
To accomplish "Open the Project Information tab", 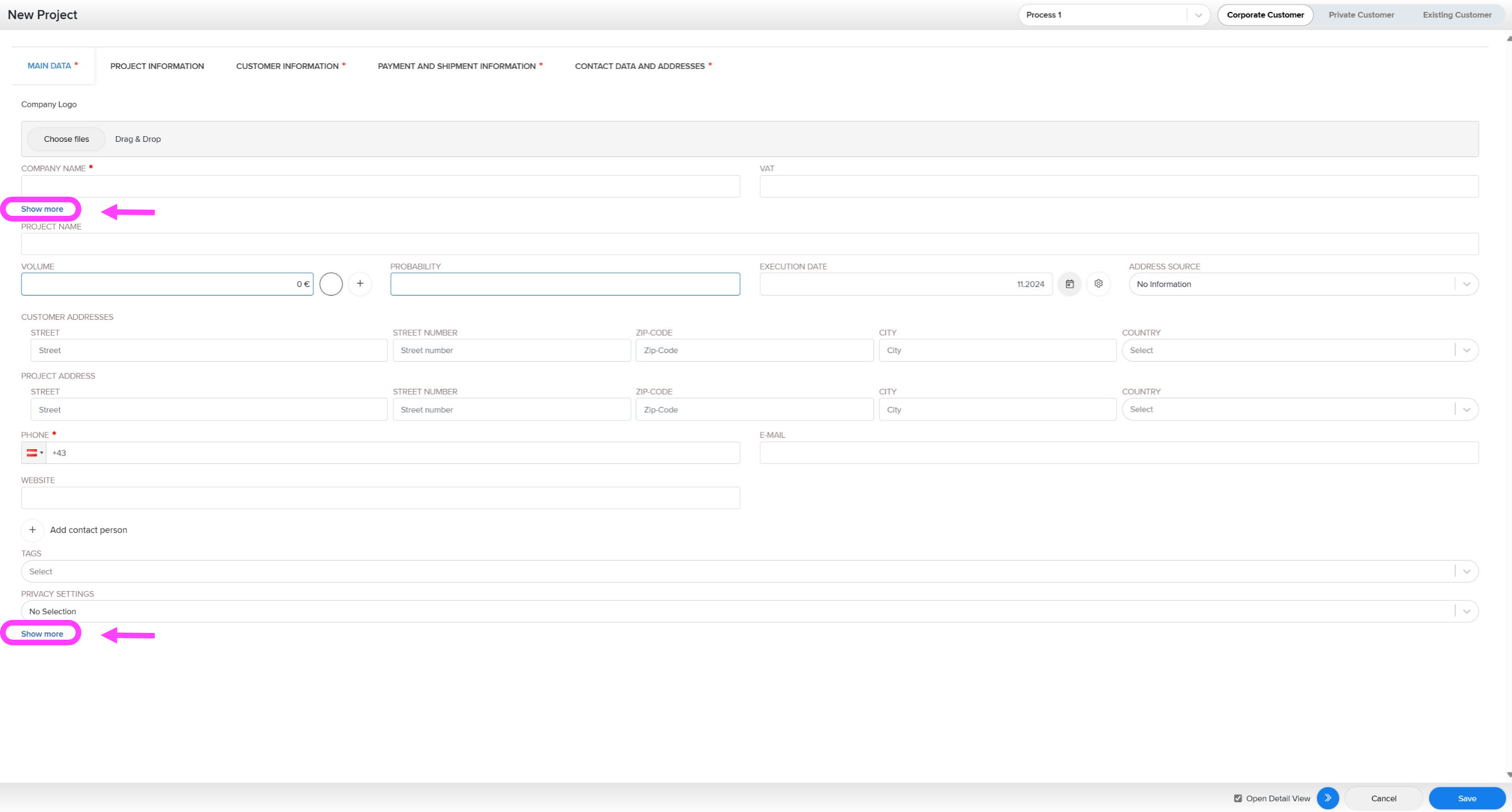I will pos(156,66).
